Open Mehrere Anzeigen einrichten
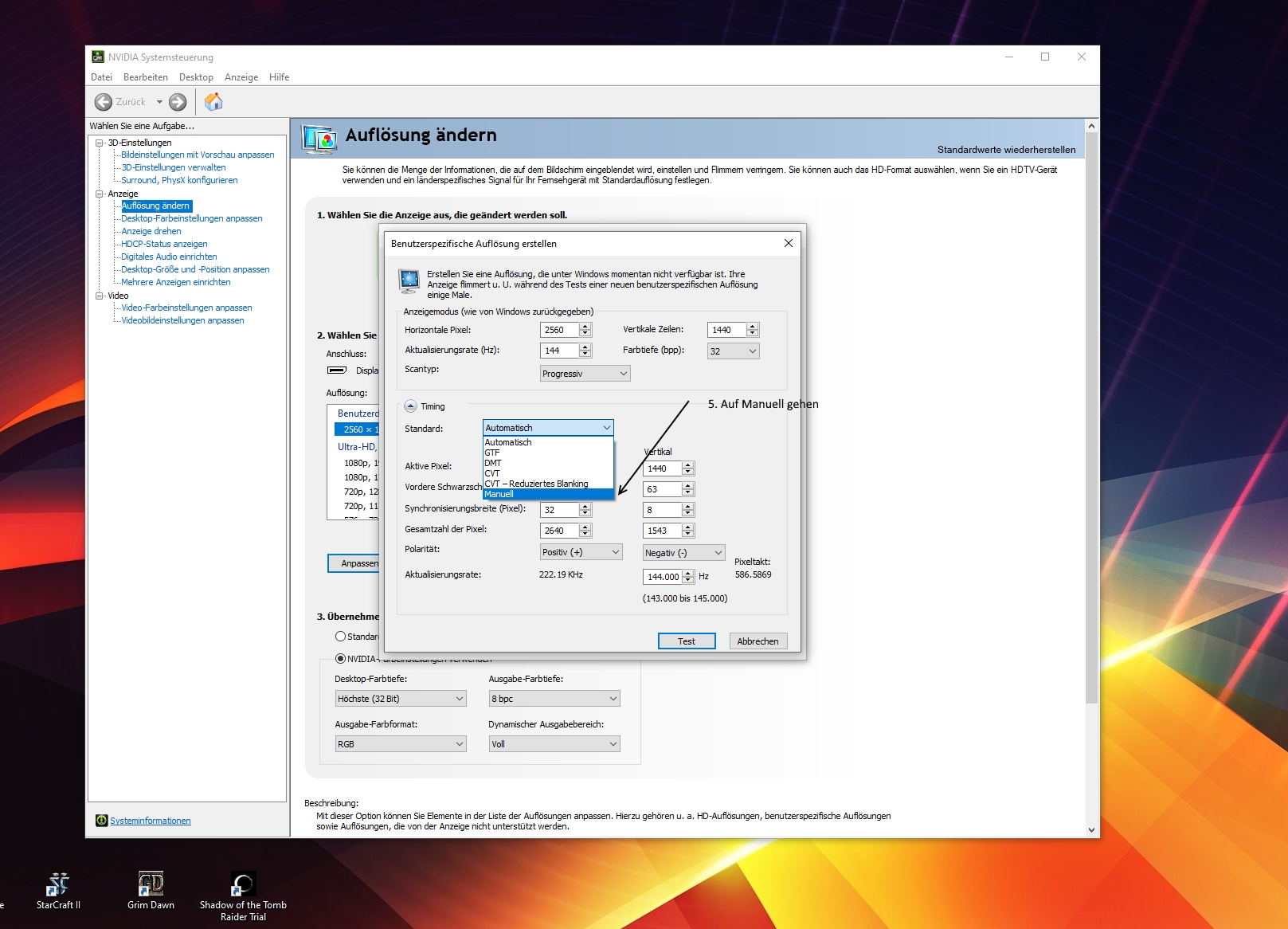The height and width of the screenshot is (929, 1288). click(x=176, y=282)
